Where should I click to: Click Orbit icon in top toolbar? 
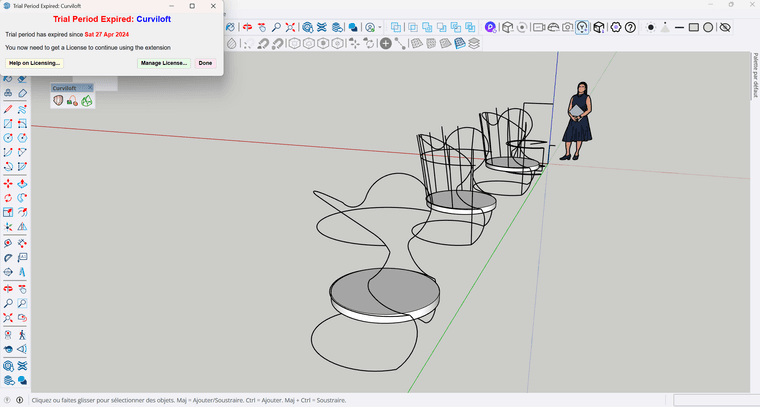(x=247, y=27)
